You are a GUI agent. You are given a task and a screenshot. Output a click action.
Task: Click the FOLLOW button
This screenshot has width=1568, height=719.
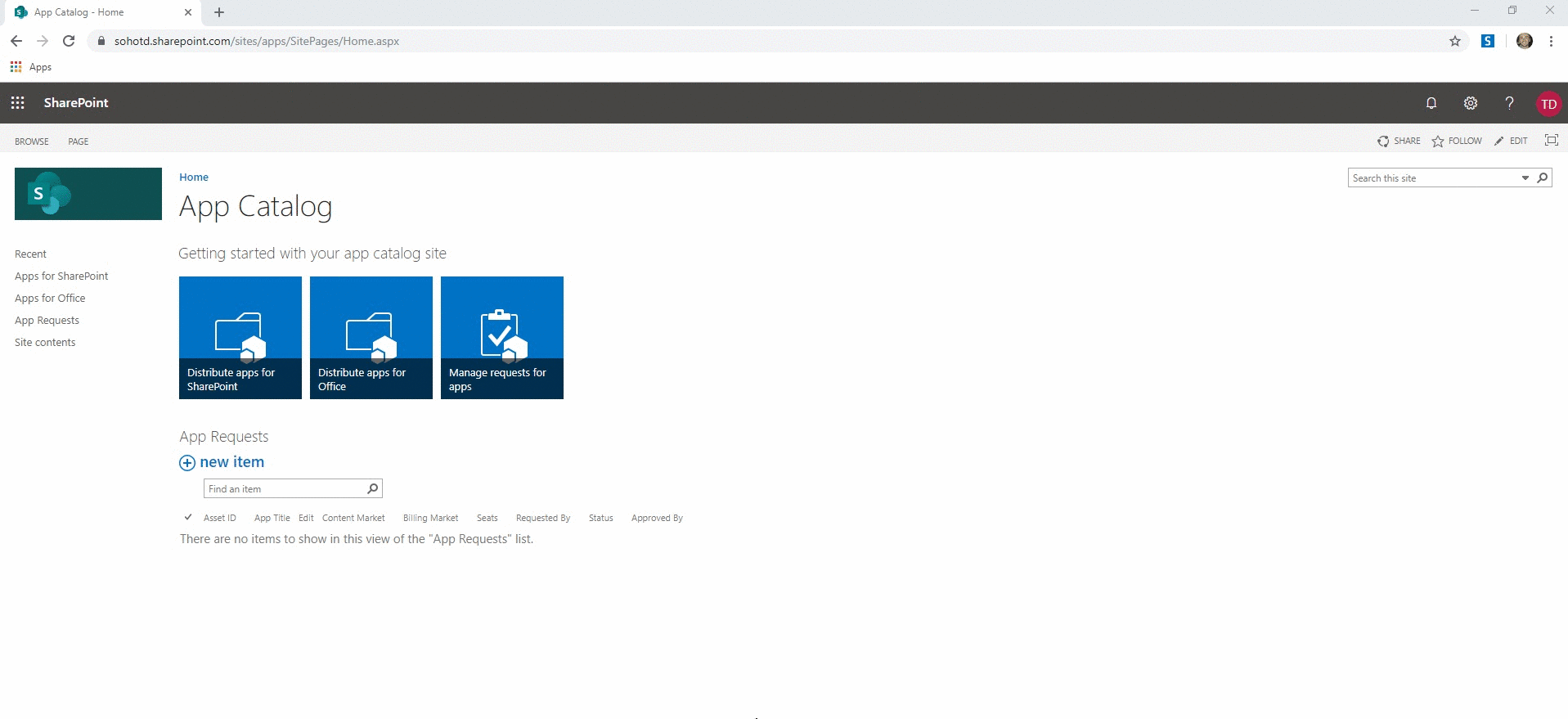click(x=1457, y=141)
